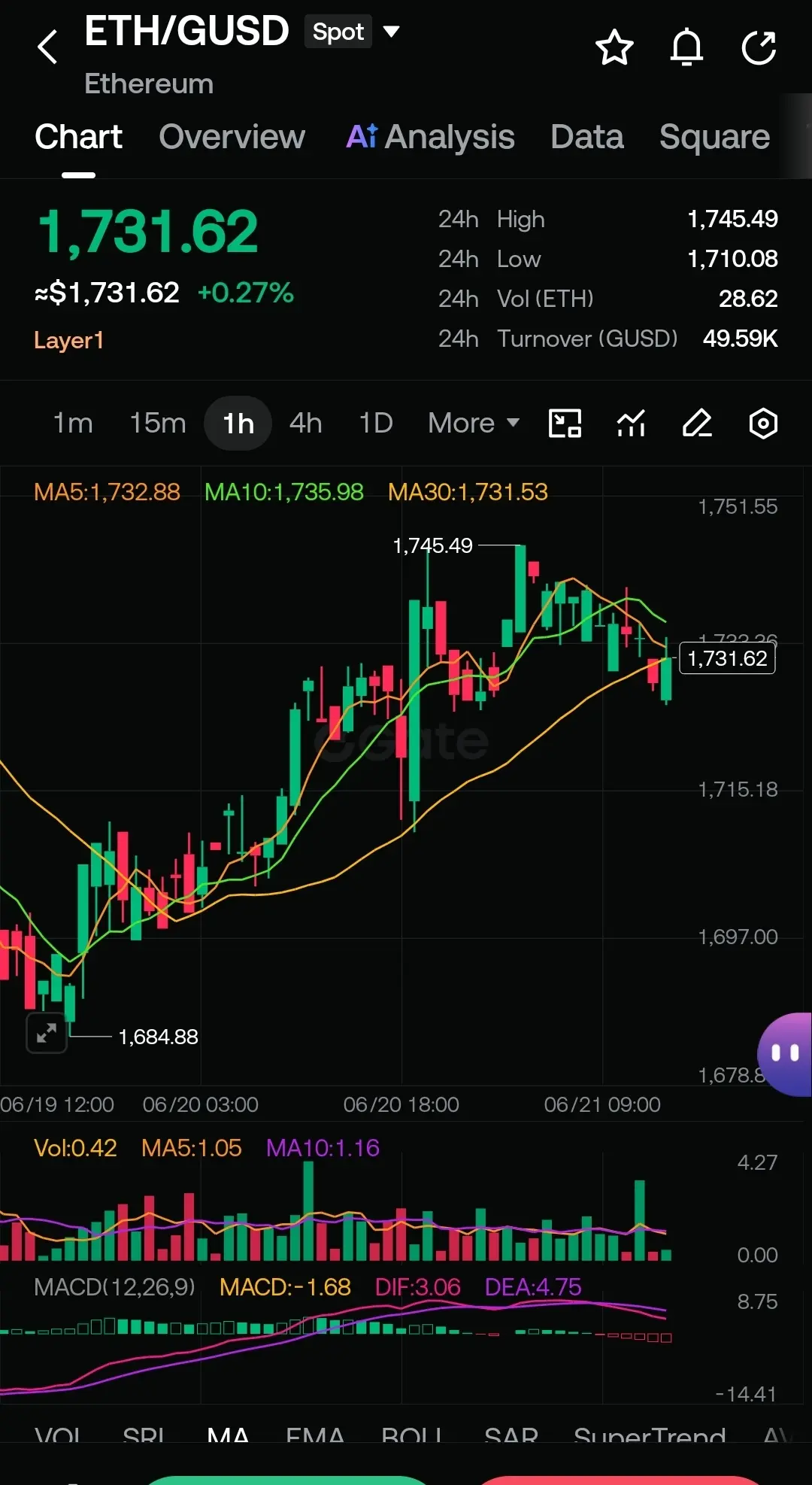Image resolution: width=812 pixels, height=1485 pixels.
Task: Tap the MA30:1,731.53 label
Action: [x=468, y=492]
